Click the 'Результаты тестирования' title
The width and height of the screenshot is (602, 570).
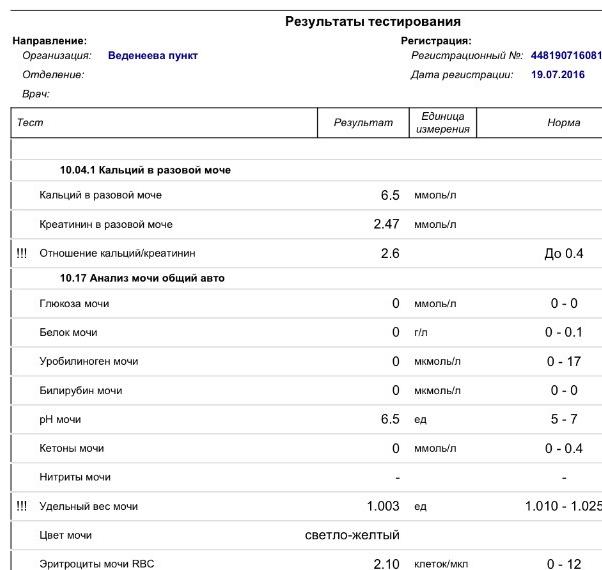point(373,21)
